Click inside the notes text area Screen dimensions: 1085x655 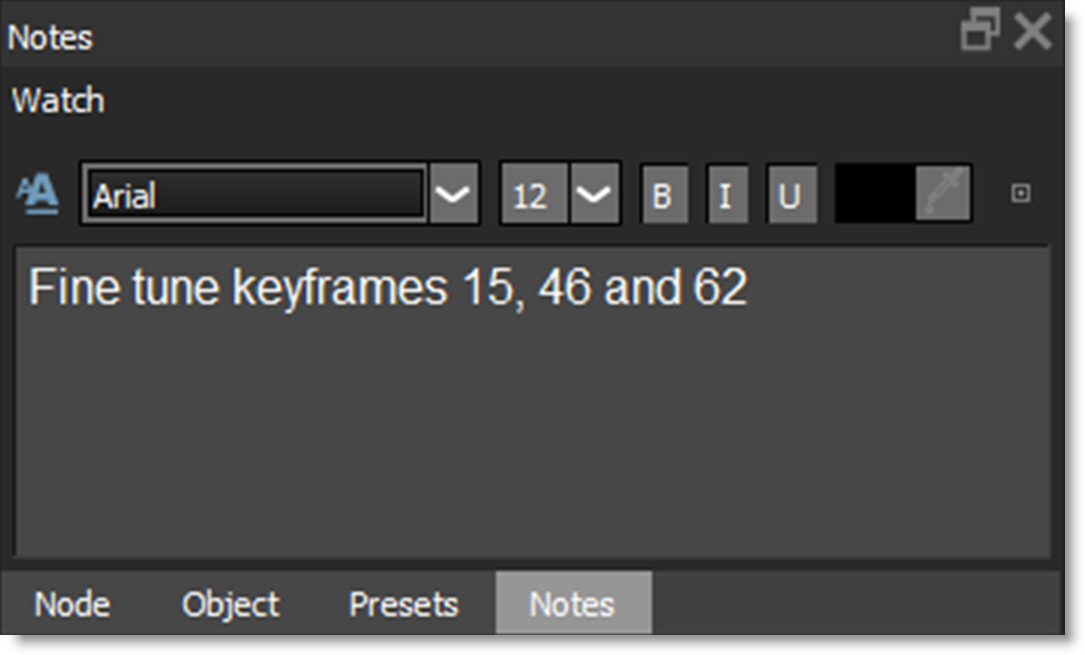point(530,420)
